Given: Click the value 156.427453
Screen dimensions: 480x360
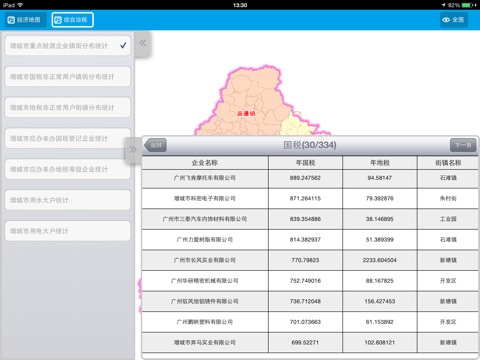Looking at the screenshot, I should [380, 301].
